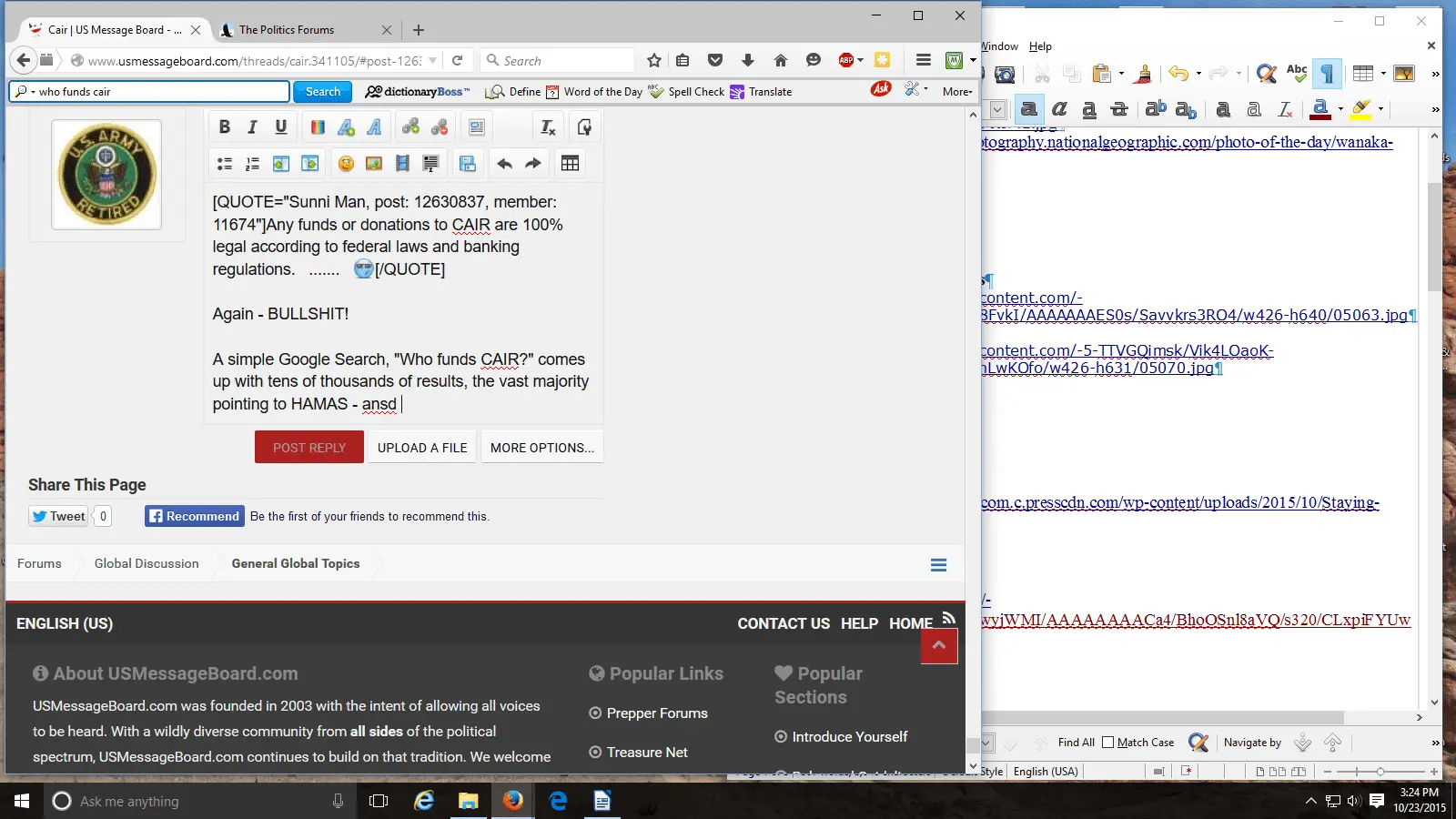Open the paste options dropdown arrow

(1121, 74)
